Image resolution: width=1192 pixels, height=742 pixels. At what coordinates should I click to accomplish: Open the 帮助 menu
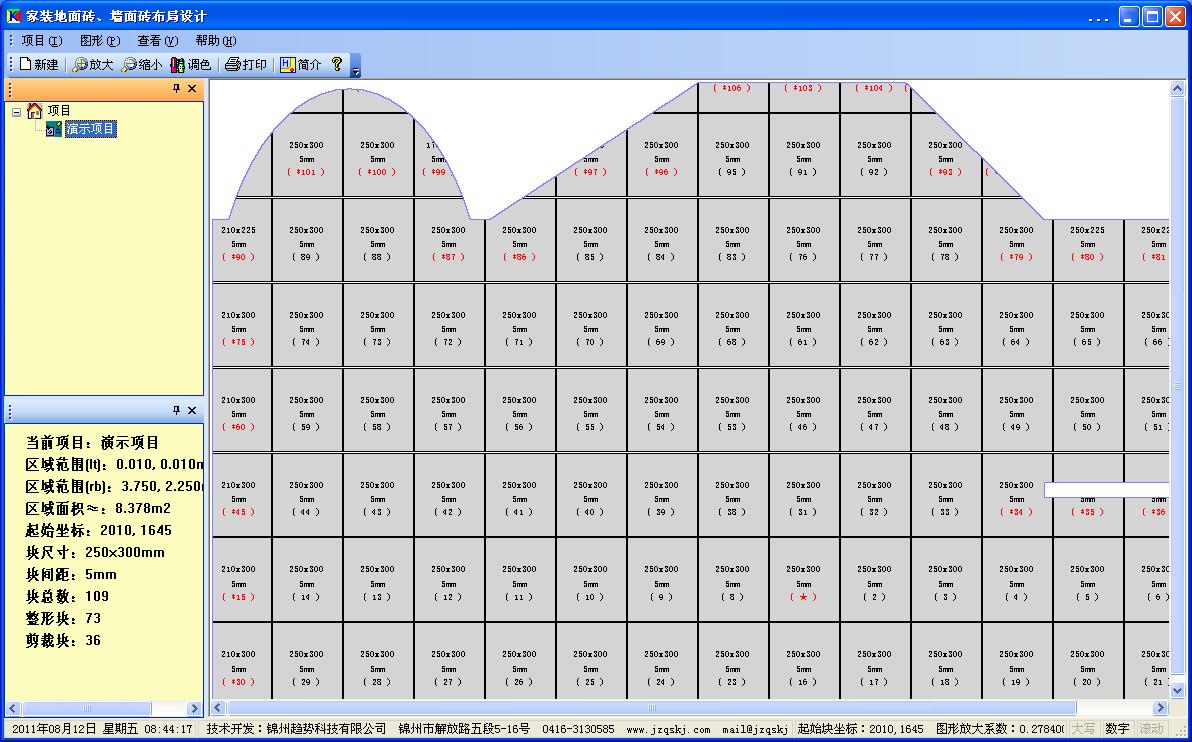[215, 41]
